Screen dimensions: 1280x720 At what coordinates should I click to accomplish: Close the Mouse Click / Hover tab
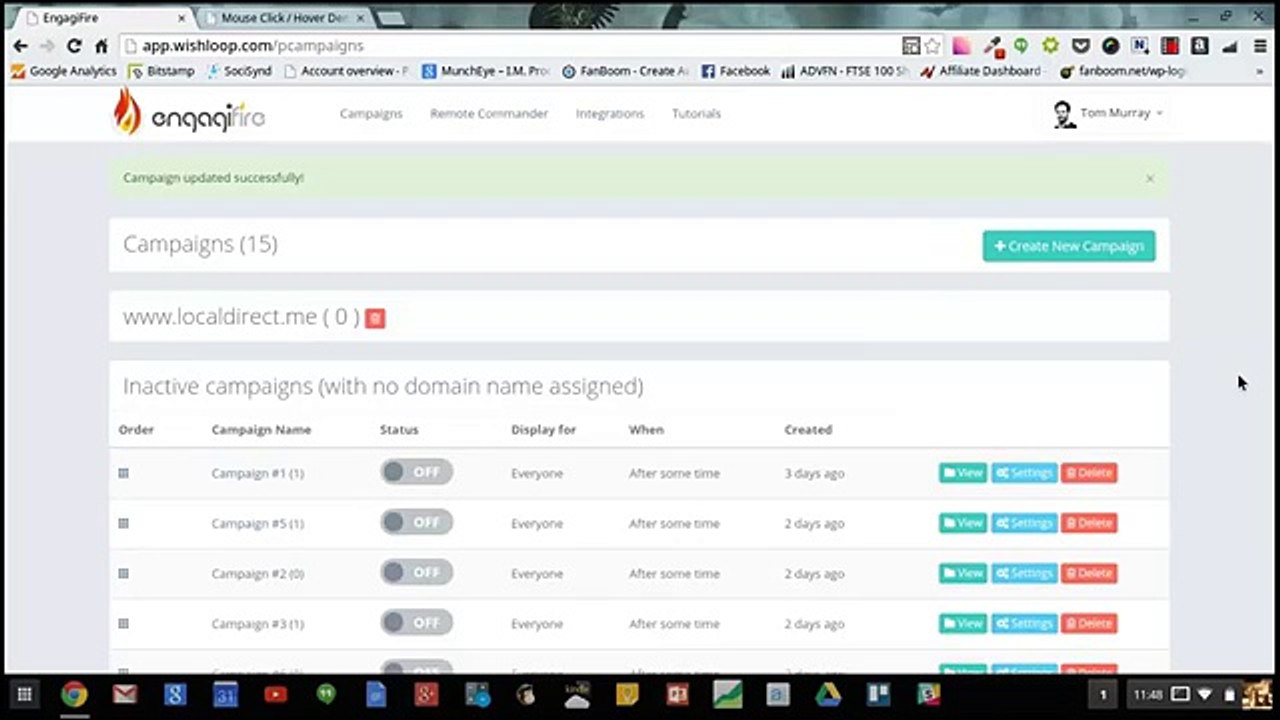[x=360, y=18]
